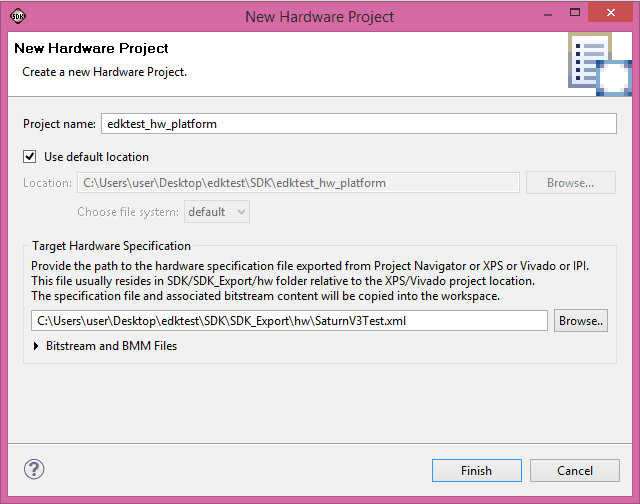Screen dimensions: 640x504
Task: Uncheck the Use default location checkbox
Action: (x=30, y=157)
